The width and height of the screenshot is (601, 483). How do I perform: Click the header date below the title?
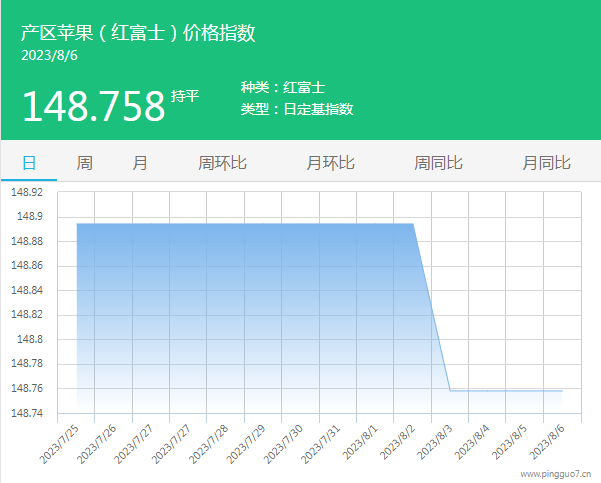point(49,56)
